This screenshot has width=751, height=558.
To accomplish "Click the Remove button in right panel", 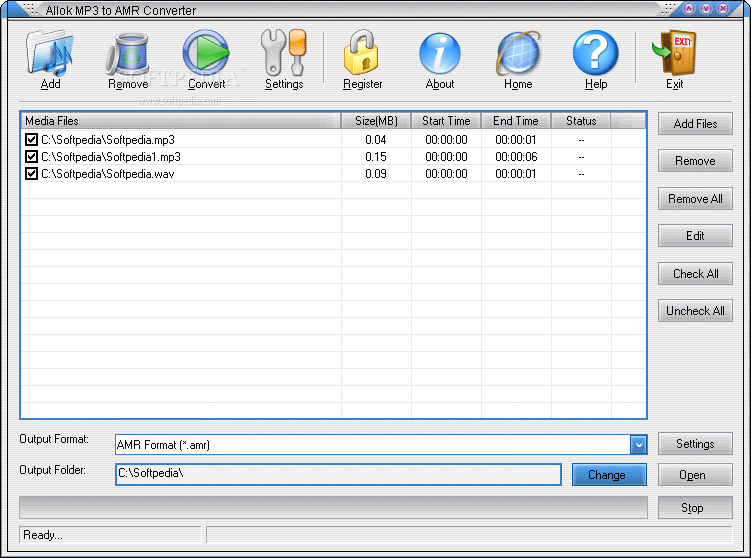I will click(x=695, y=161).
